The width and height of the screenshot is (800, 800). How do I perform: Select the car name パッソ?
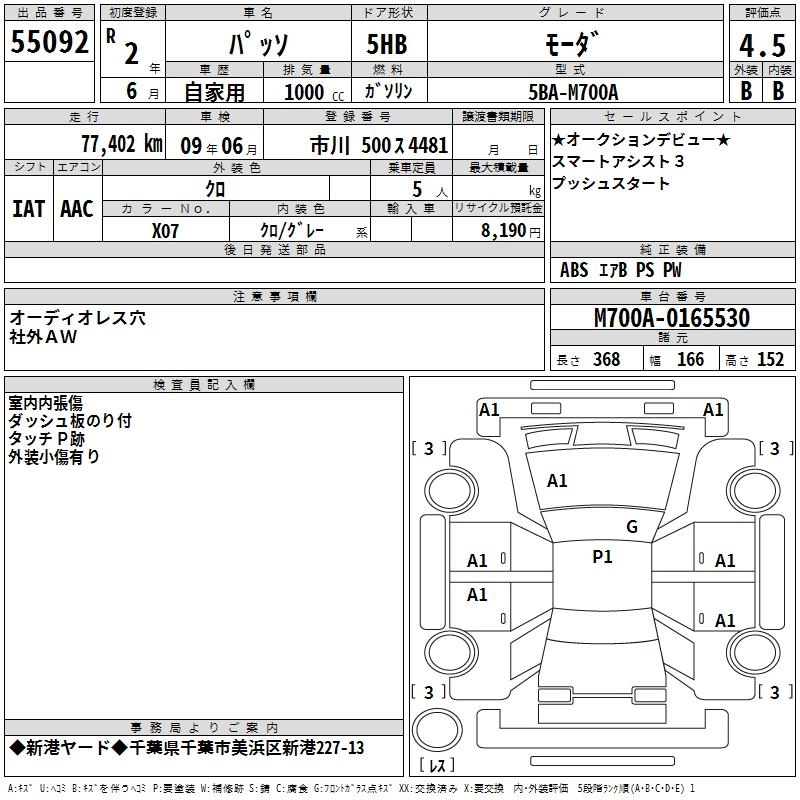[258, 44]
